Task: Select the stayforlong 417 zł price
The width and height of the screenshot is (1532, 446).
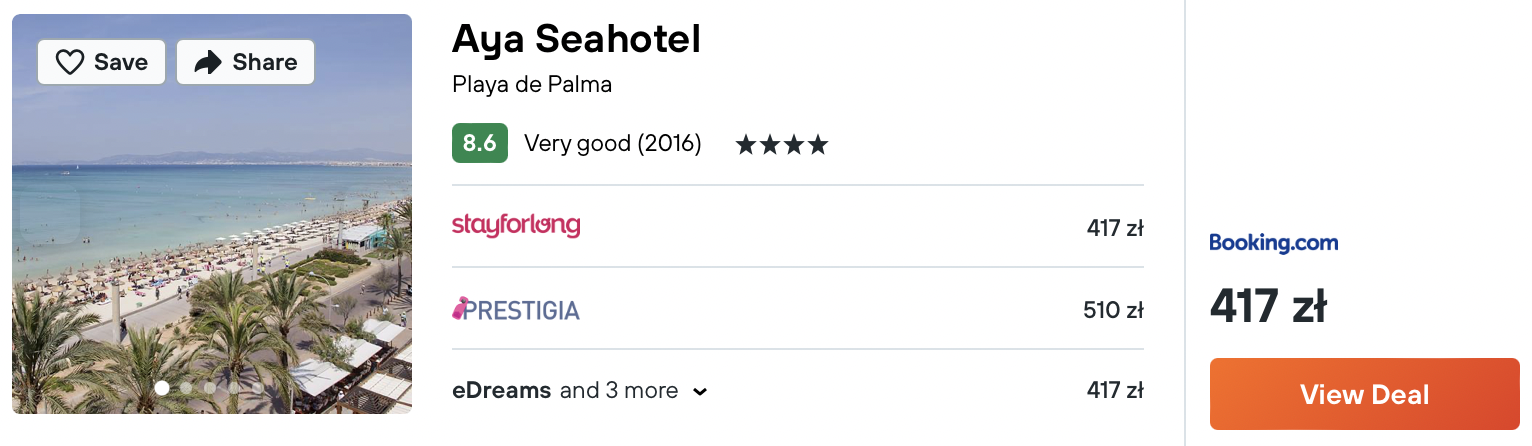Action: pos(1115,228)
